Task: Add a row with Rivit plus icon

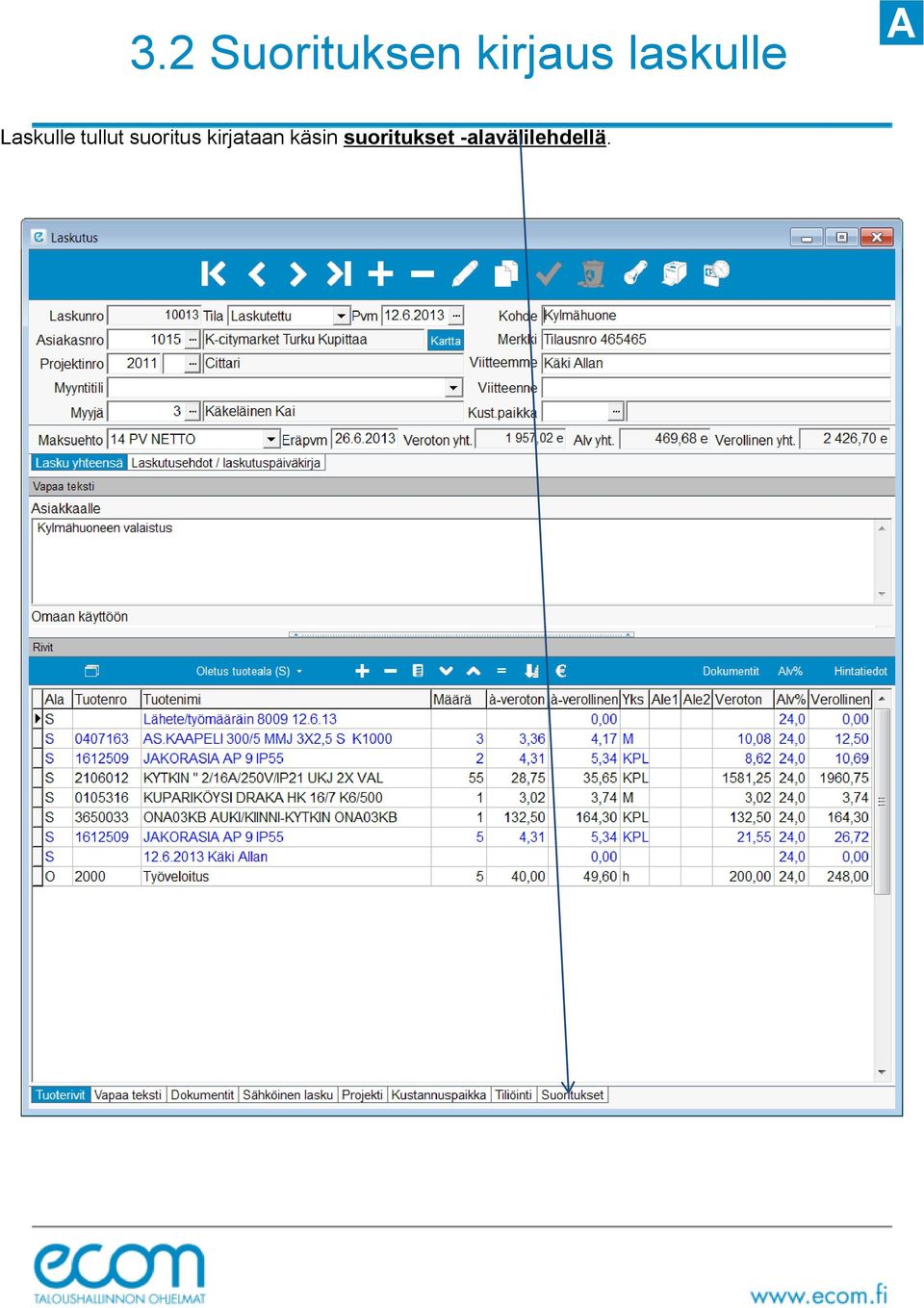Action: click(362, 671)
